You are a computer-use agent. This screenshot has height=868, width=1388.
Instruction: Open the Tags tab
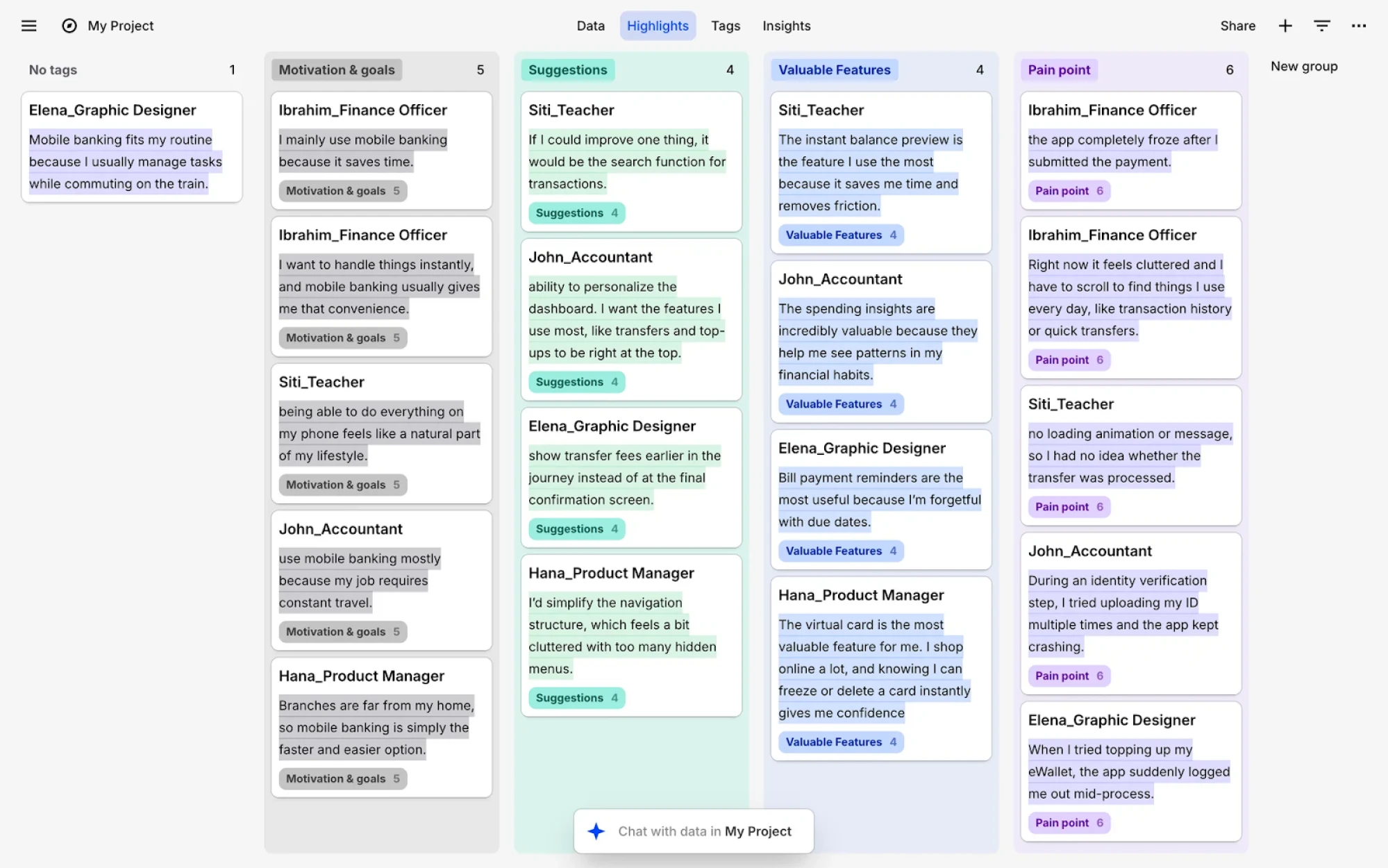click(x=725, y=26)
